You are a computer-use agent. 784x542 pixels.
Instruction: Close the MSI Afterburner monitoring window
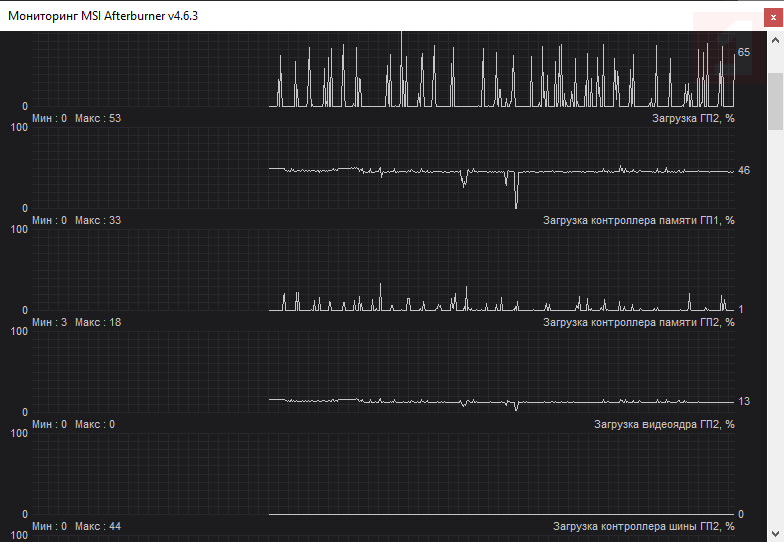[773, 18]
